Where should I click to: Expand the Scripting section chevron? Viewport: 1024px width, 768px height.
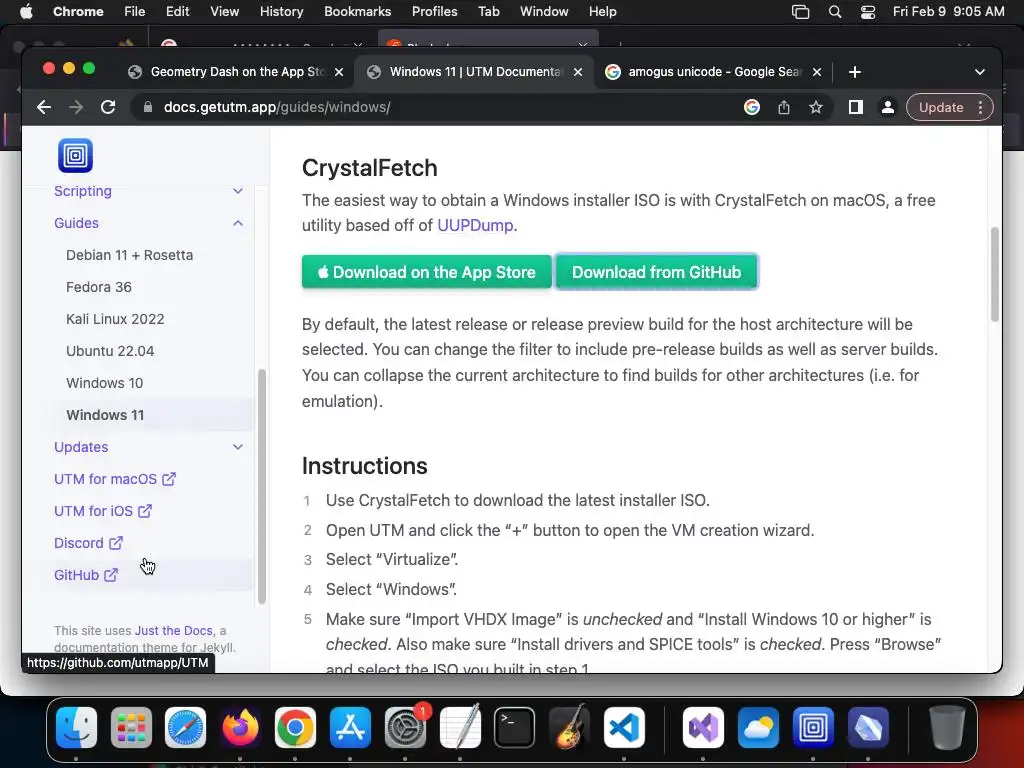coord(238,191)
